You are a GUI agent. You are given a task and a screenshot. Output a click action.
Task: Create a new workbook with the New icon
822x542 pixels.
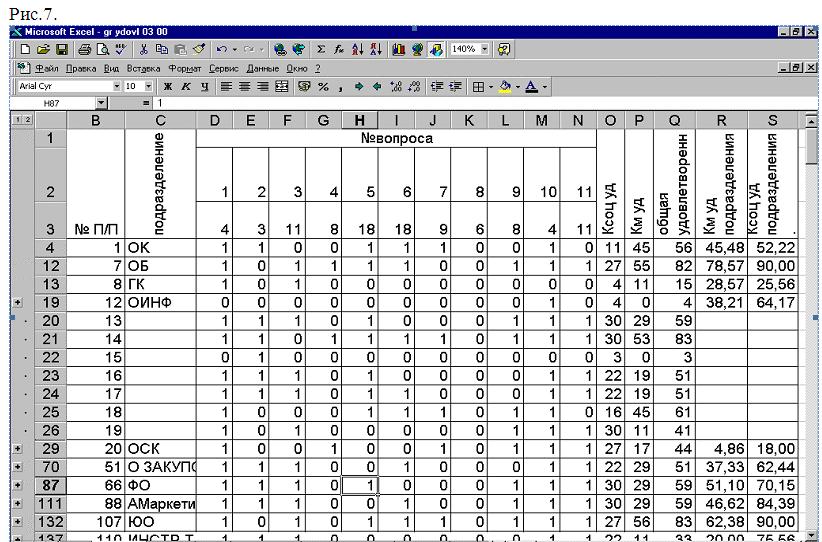point(25,50)
